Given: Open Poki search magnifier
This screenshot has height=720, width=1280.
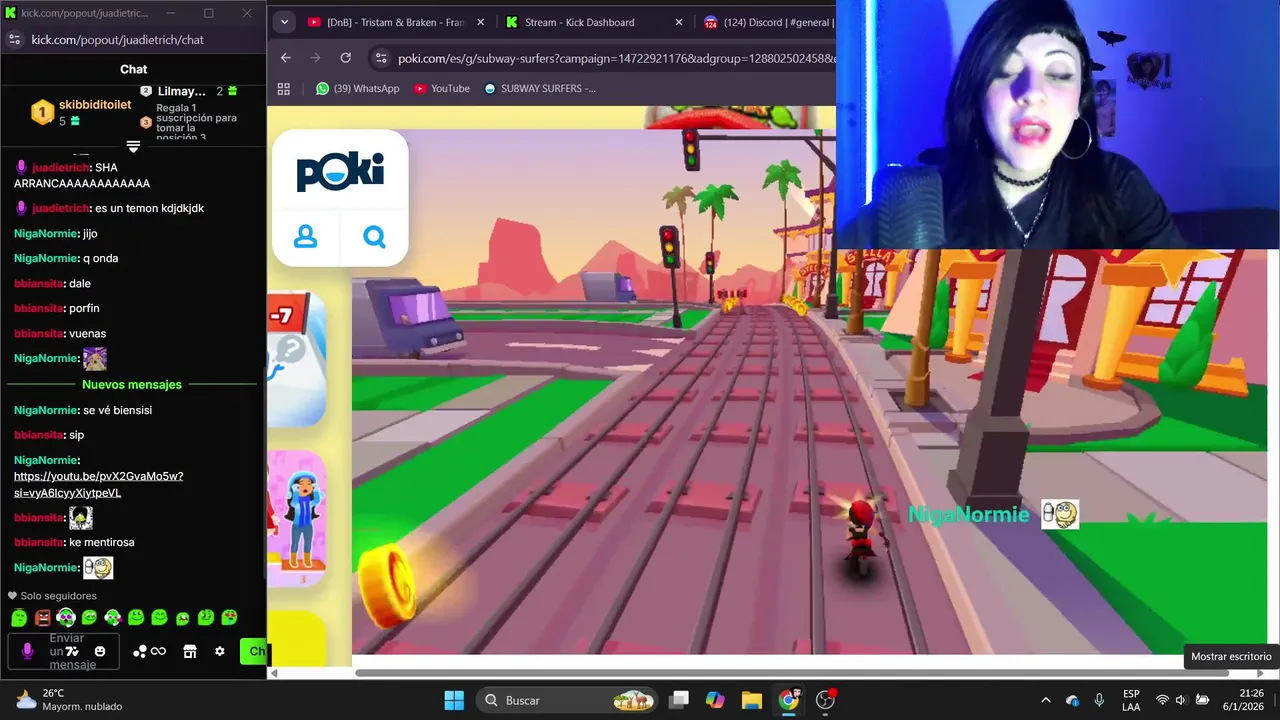Looking at the screenshot, I should [x=374, y=237].
